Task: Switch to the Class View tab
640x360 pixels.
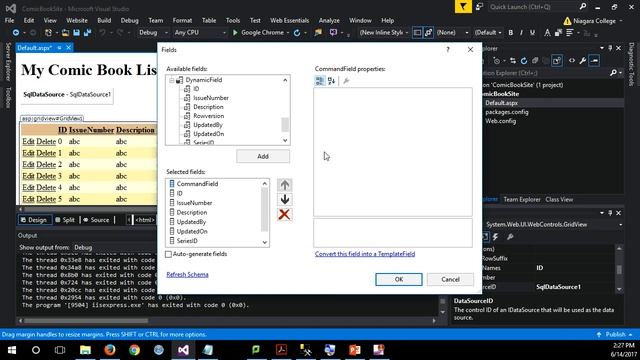Action: [x=559, y=200]
